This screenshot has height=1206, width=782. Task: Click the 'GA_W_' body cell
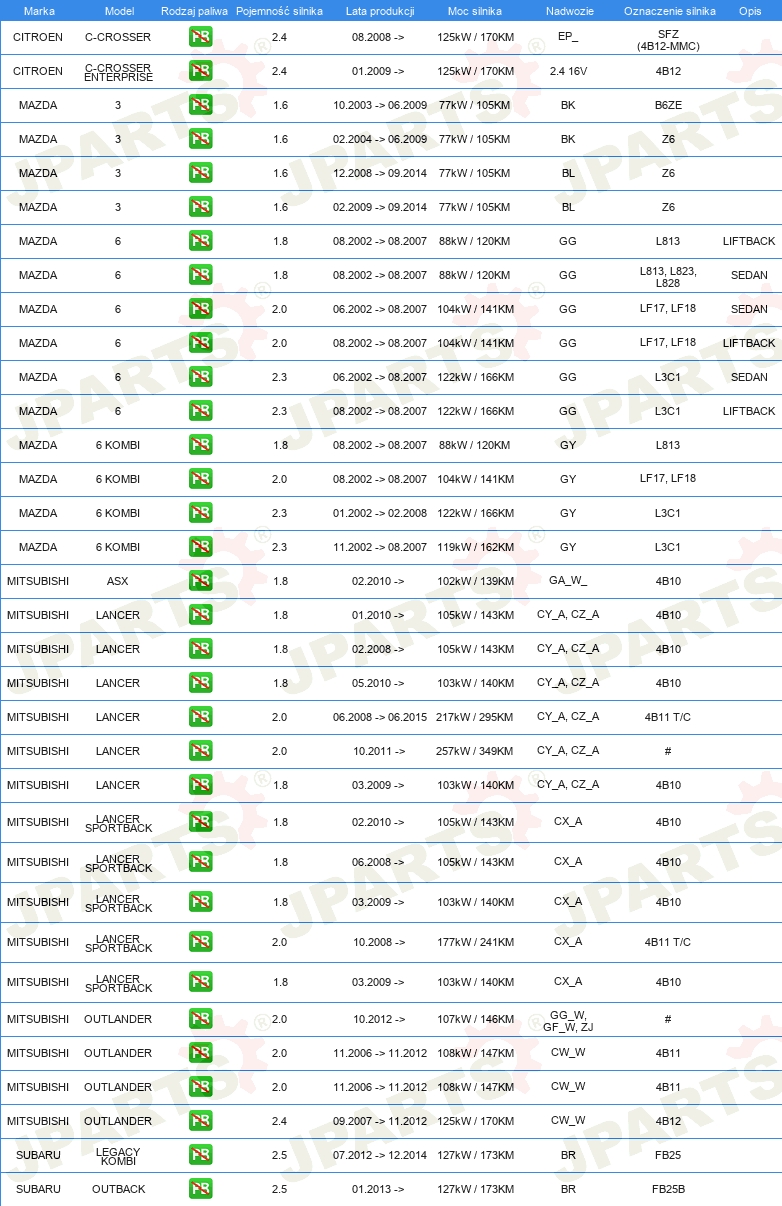coord(568,581)
